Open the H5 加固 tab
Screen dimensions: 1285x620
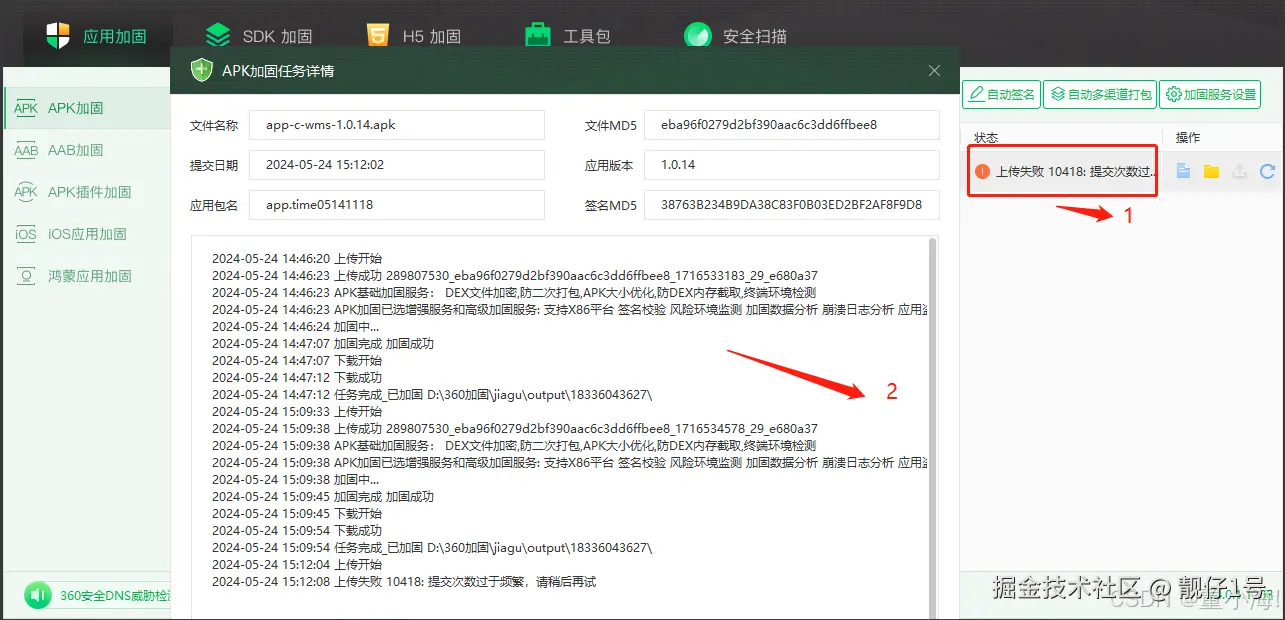click(413, 36)
